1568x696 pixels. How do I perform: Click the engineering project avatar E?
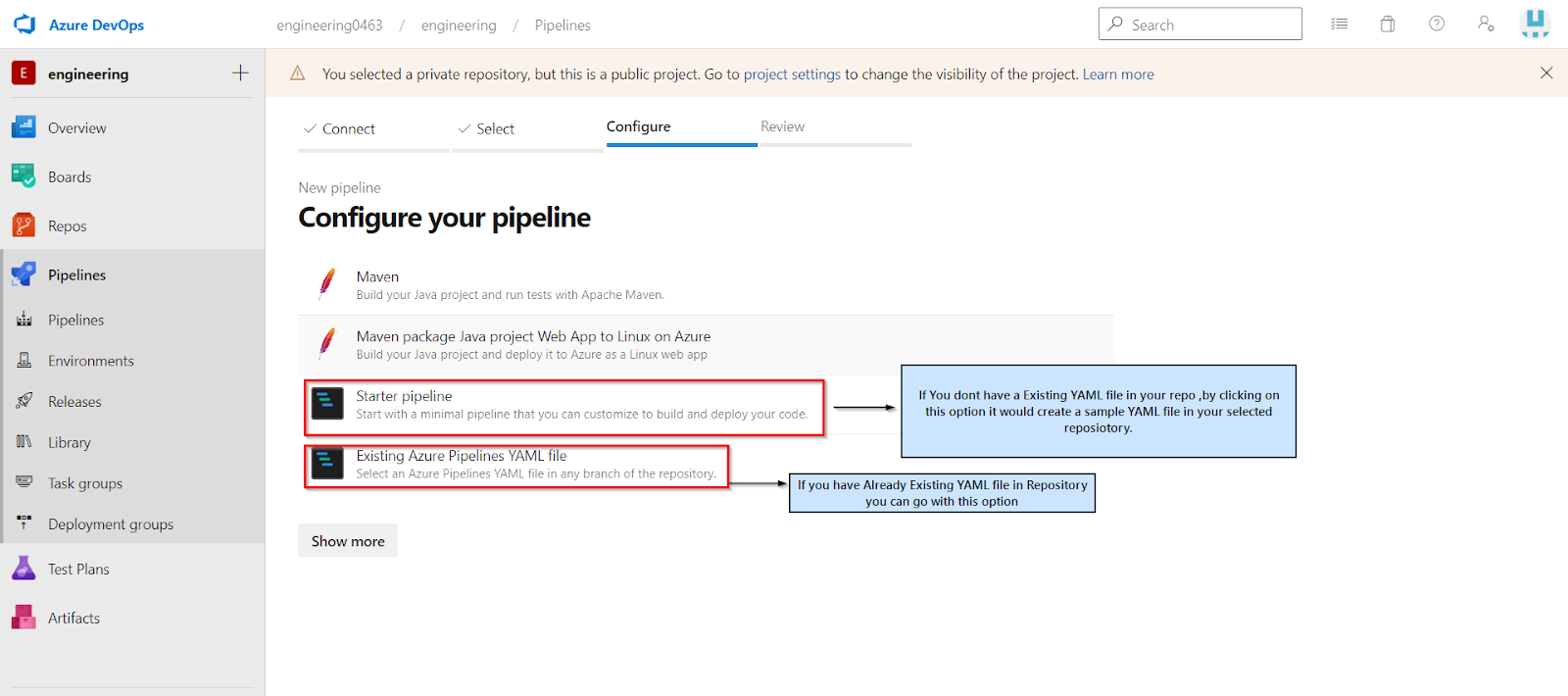(24, 74)
